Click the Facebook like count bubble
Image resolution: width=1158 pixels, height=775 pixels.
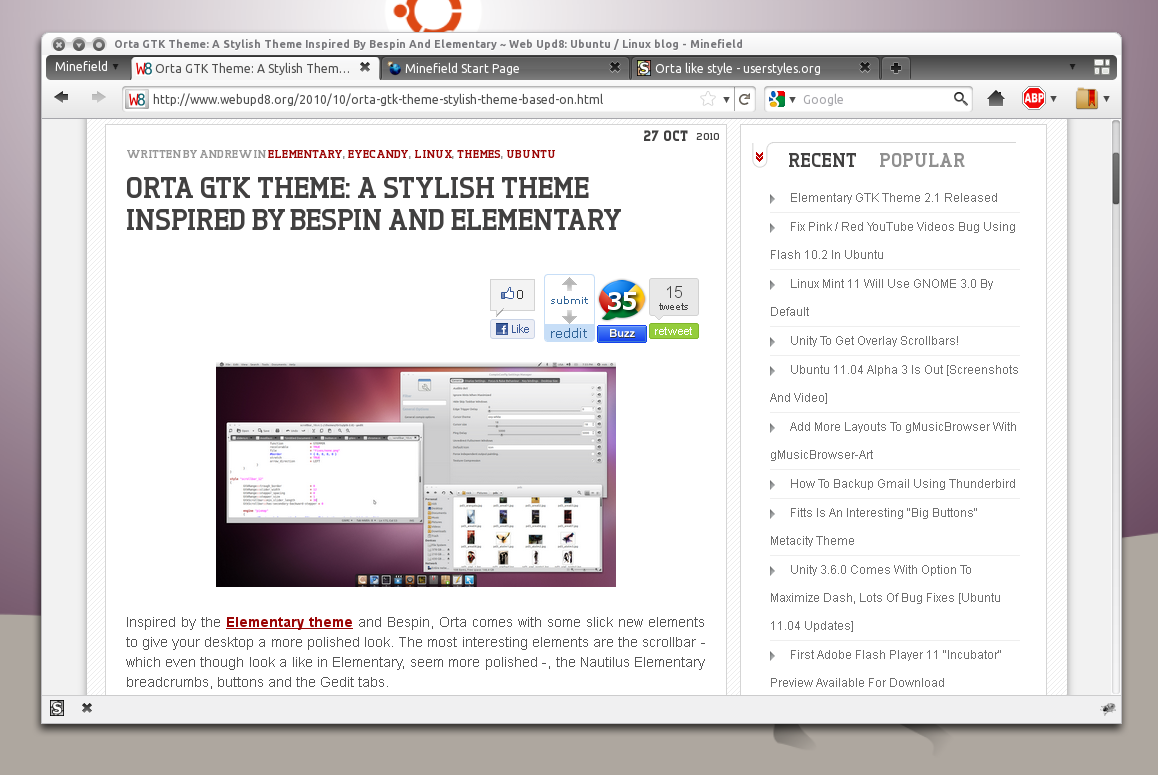pos(513,296)
